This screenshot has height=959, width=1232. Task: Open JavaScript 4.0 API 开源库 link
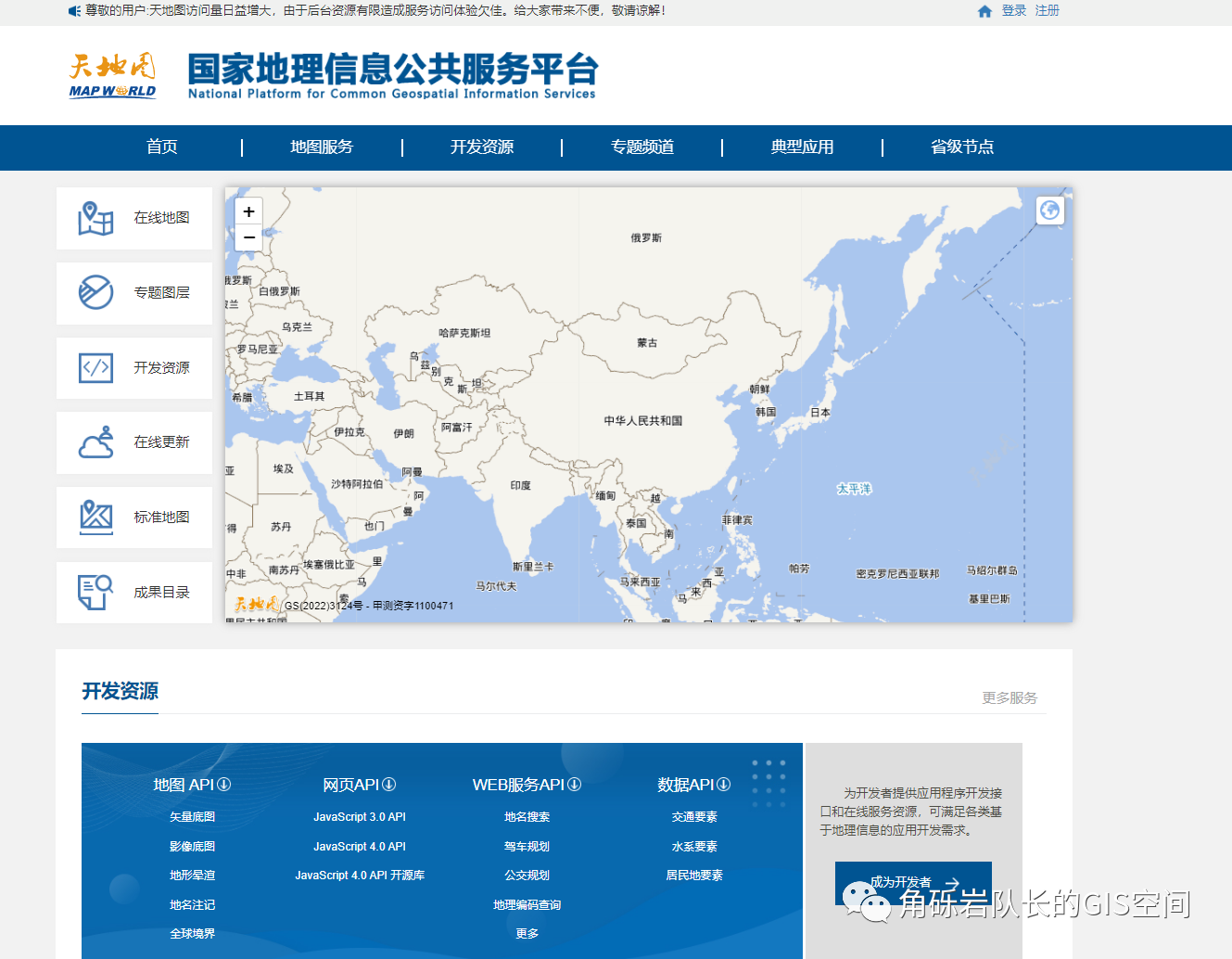click(x=360, y=876)
